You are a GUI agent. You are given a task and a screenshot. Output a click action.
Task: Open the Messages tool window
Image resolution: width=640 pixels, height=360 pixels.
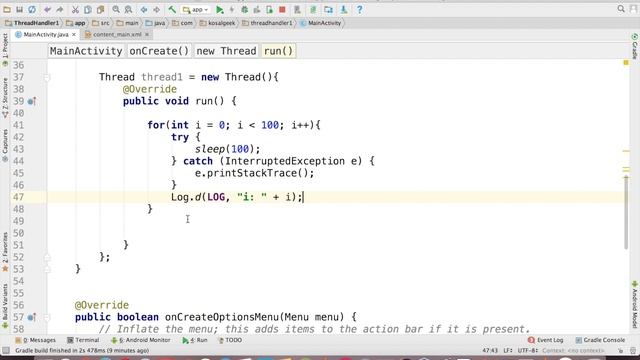(x=36, y=340)
